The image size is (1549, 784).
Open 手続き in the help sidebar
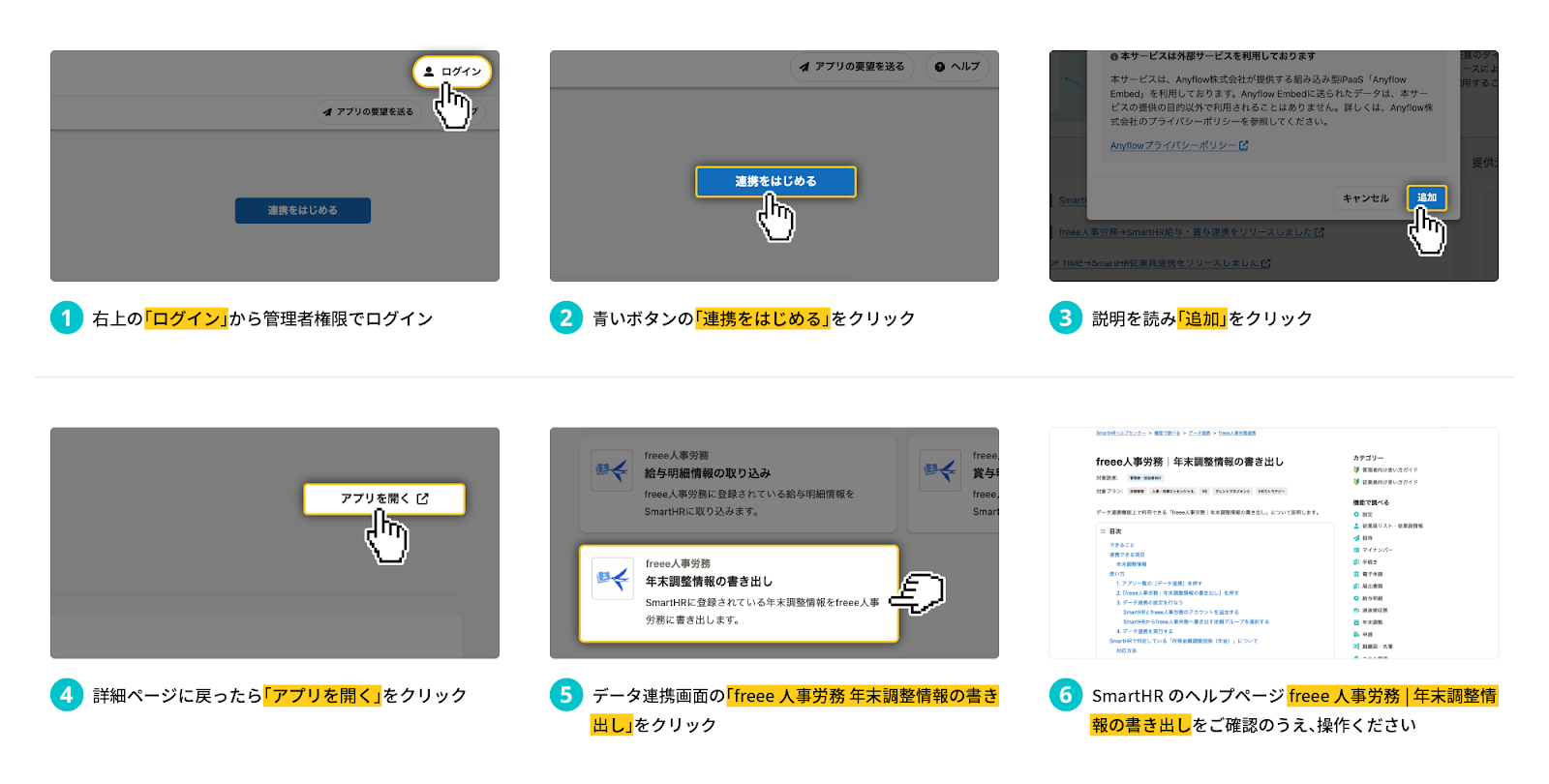click(x=1365, y=561)
